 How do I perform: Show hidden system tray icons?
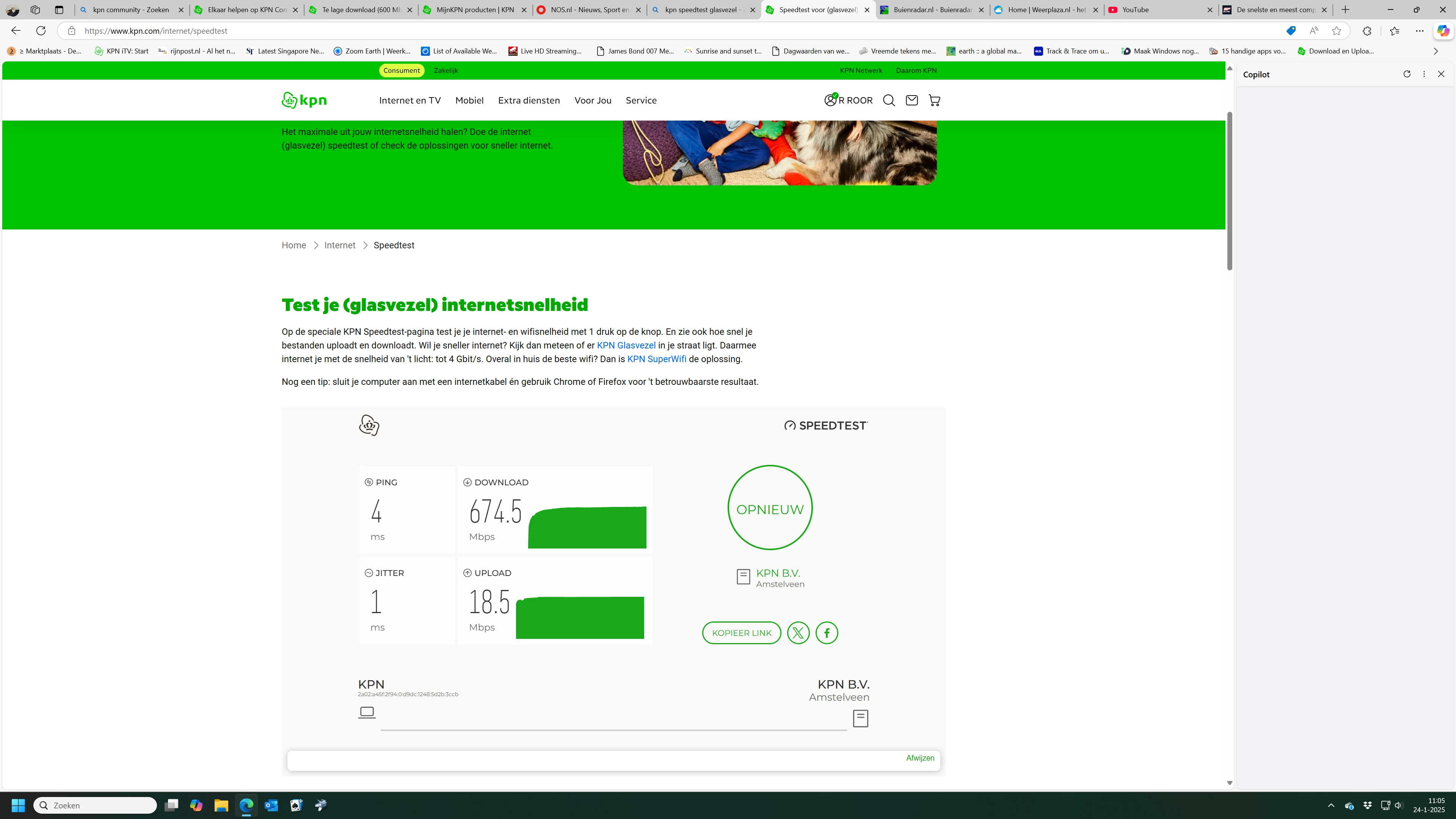pos(1330,805)
